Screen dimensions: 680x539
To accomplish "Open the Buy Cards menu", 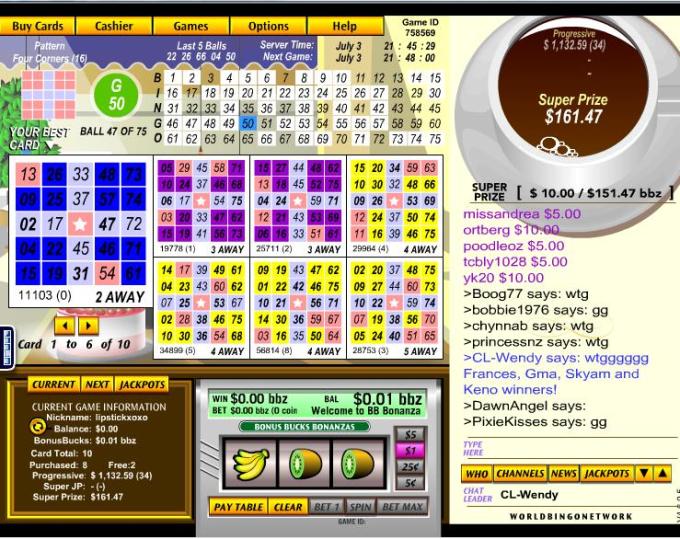I will click(38, 26).
